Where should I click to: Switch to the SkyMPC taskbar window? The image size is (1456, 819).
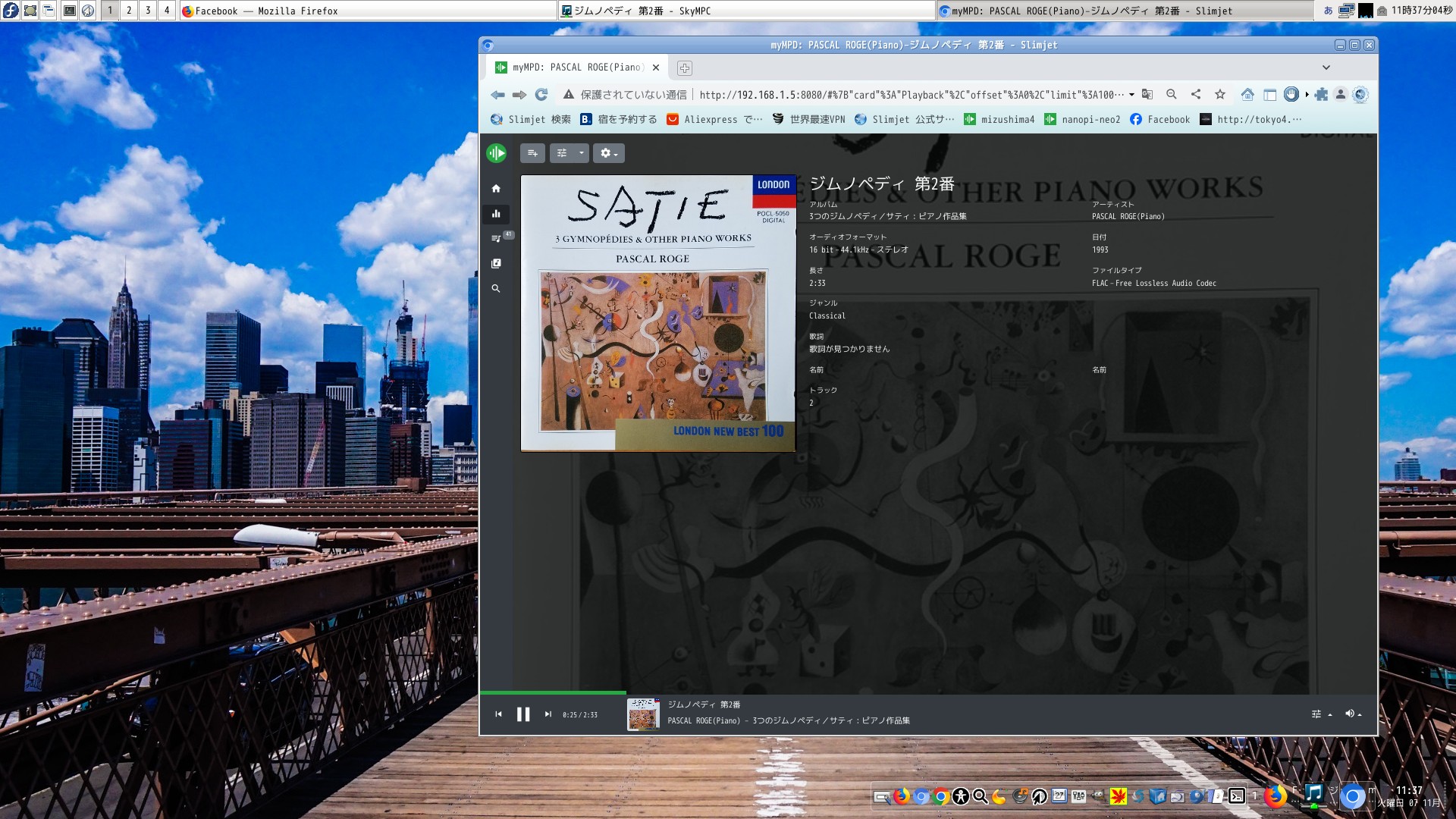[x=642, y=11]
